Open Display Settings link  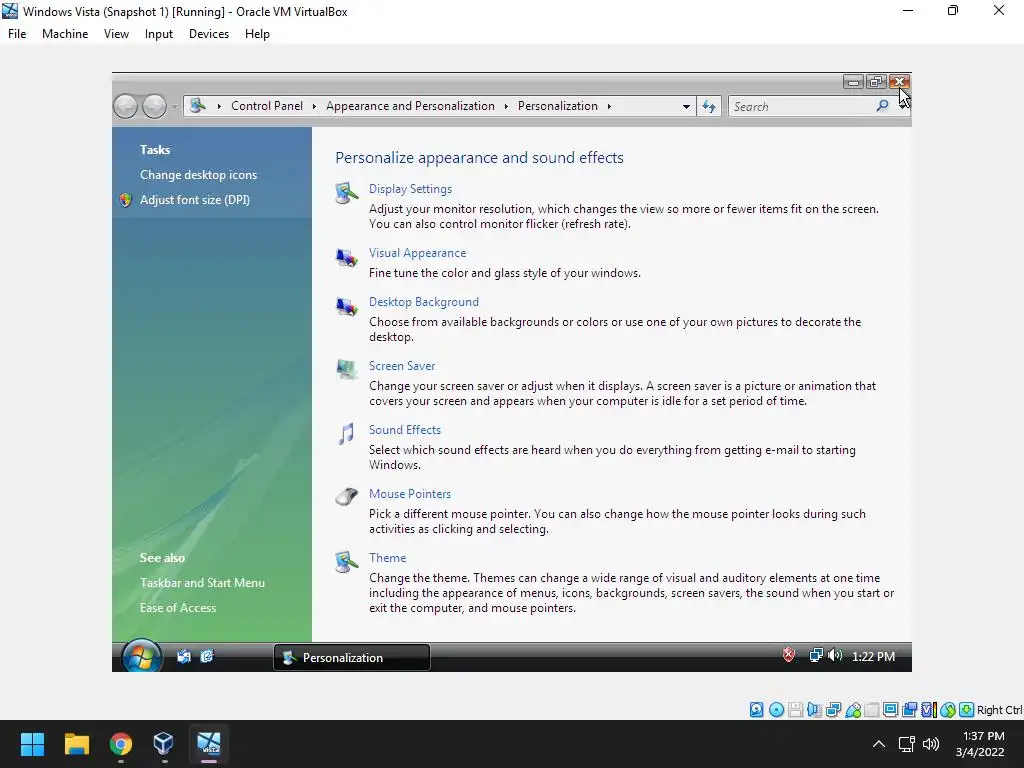(x=410, y=189)
